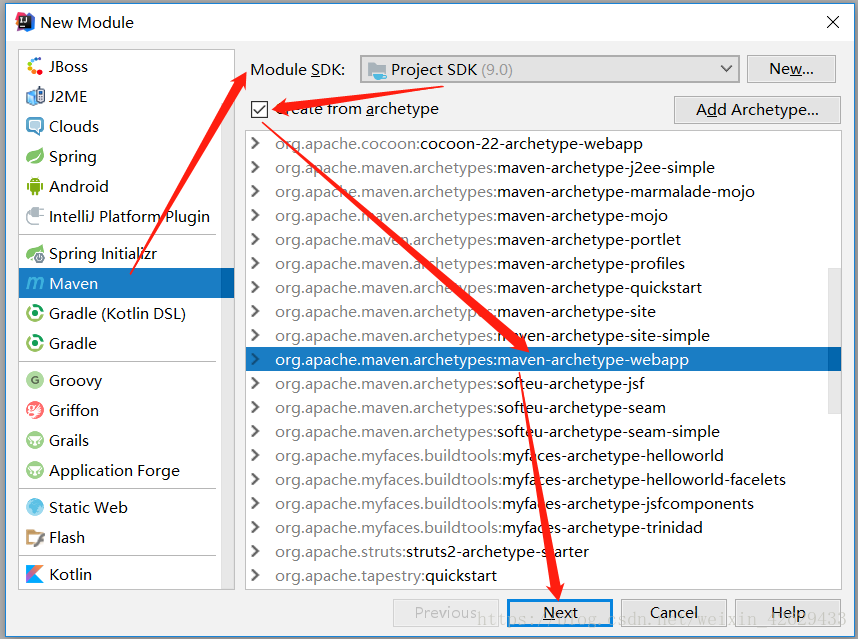Expand the maven-archetype-quickstart node
The image size is (858, 639).
[255, 287]
